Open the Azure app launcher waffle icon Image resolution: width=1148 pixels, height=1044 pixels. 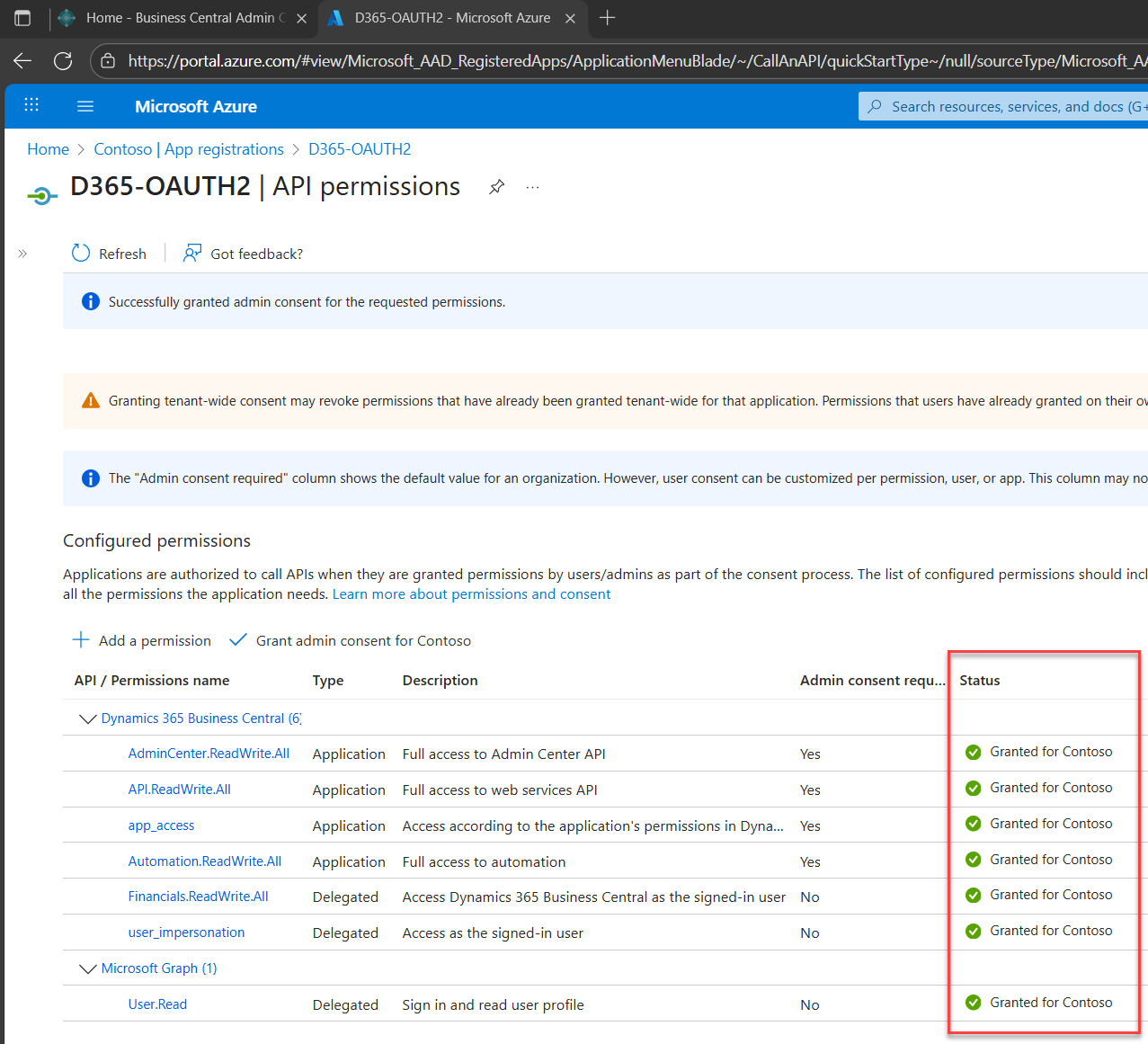point(31,105)
